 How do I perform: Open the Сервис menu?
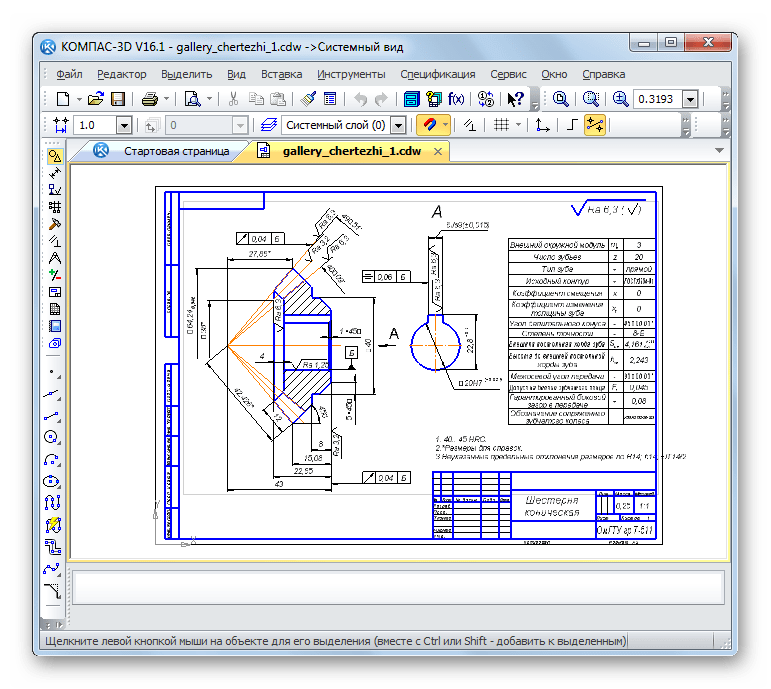[508, 74]
